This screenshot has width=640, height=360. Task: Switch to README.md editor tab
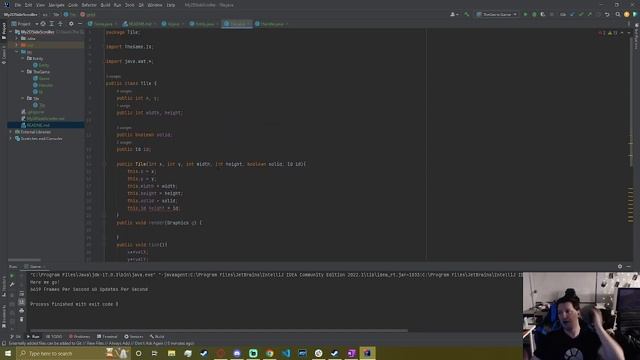139,24
